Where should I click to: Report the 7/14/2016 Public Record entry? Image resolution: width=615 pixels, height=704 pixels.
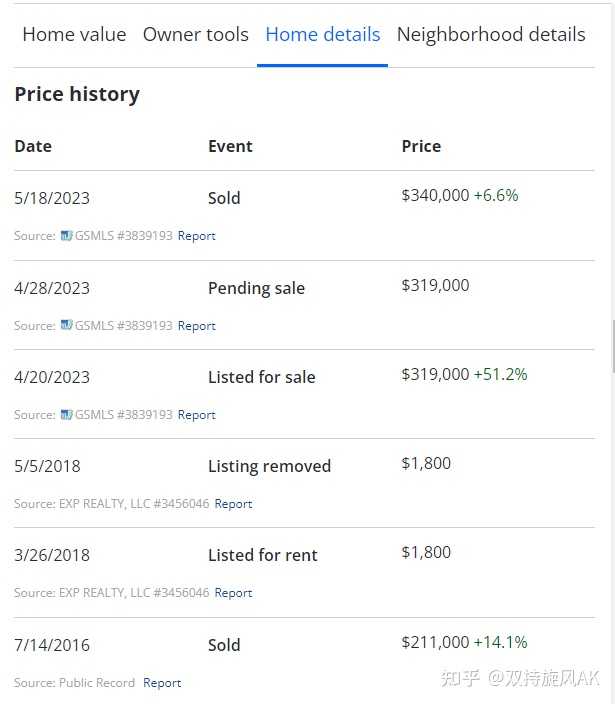(162, 682)
